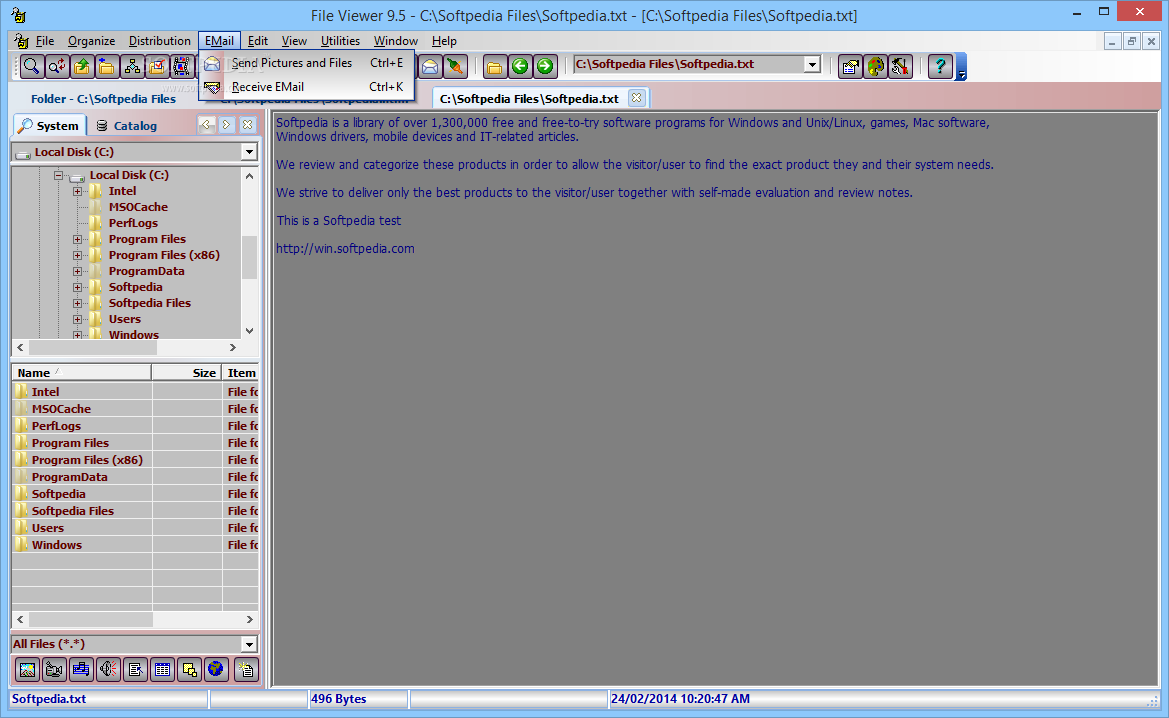Viewport: 1169px width, 718px height.
Task: Switch to the Catalog tab
Action: (x=127, y=126)
